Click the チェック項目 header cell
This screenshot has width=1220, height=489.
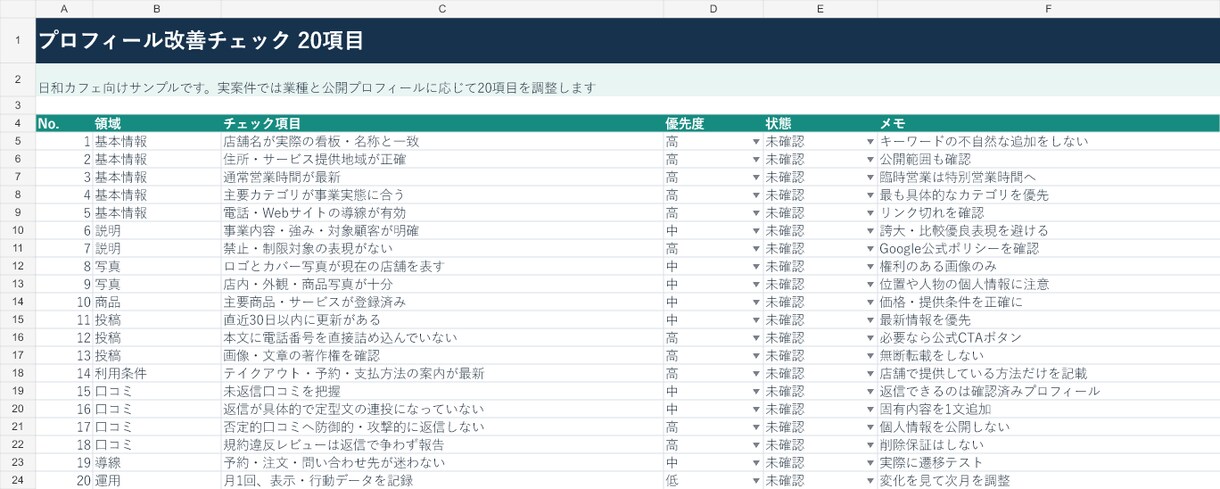pyautogui.click(x=442, y=124)
